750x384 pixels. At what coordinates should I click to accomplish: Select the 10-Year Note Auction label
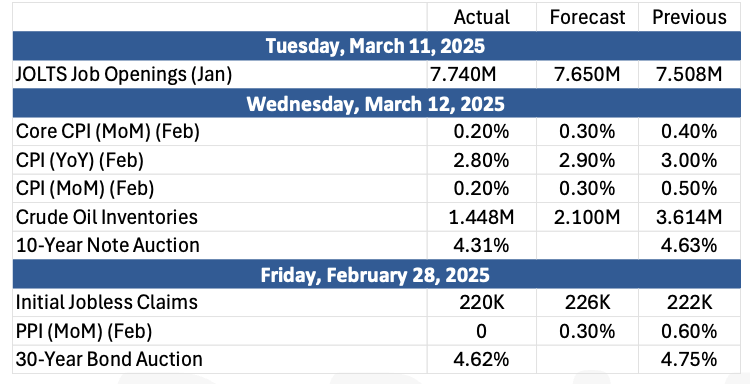(107, 246)
